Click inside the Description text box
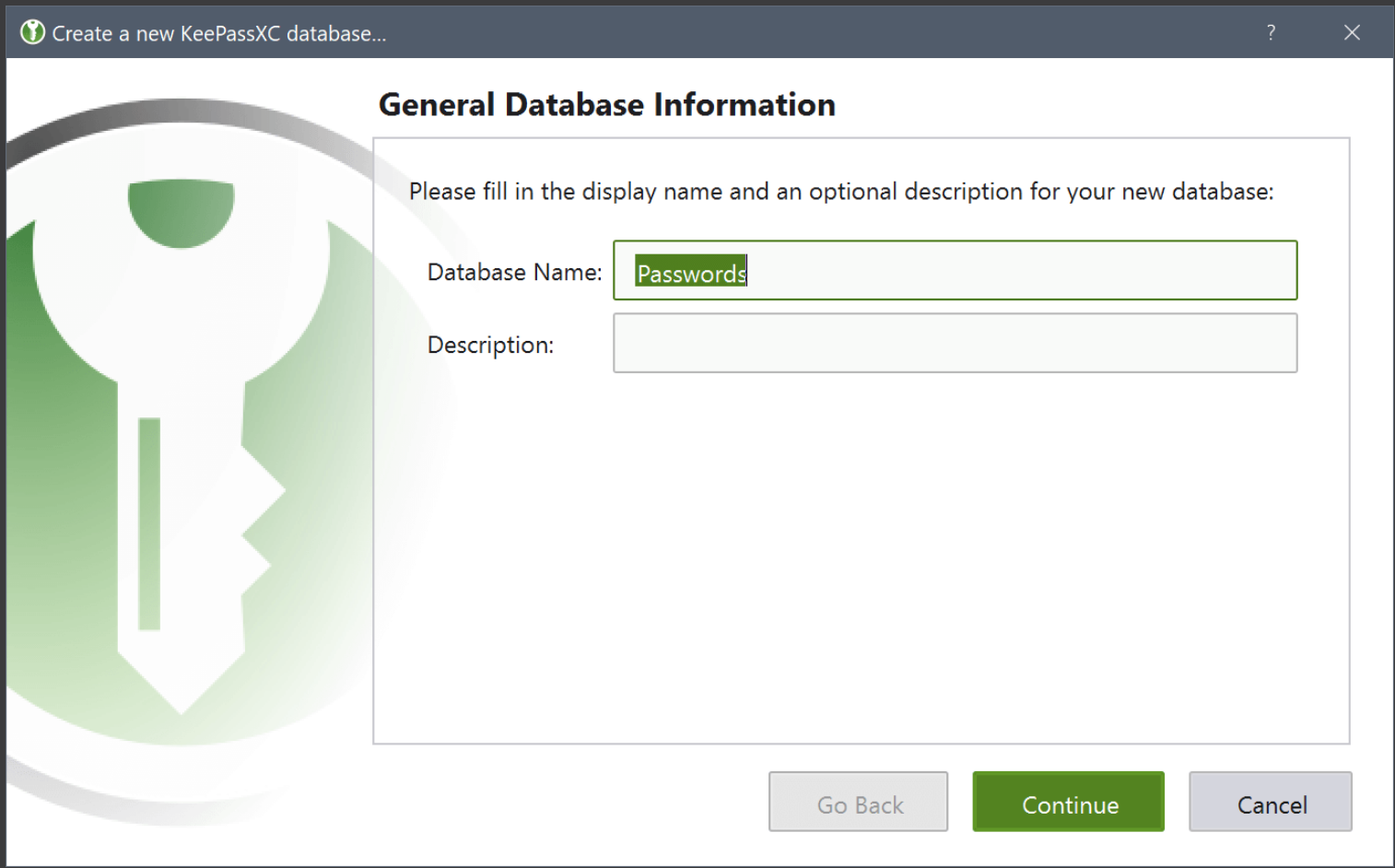Screen dimensions: 1395x868 click(955, 343)
